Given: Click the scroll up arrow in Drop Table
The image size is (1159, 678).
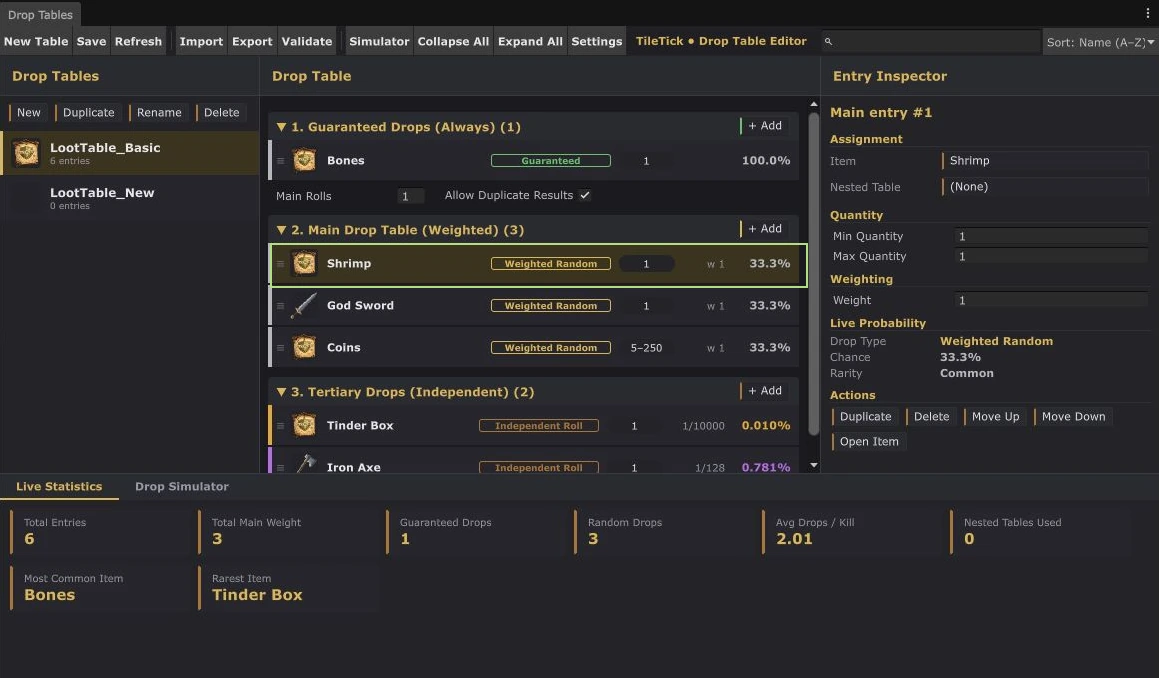Looking at the screenshot, I should point(814,104).
